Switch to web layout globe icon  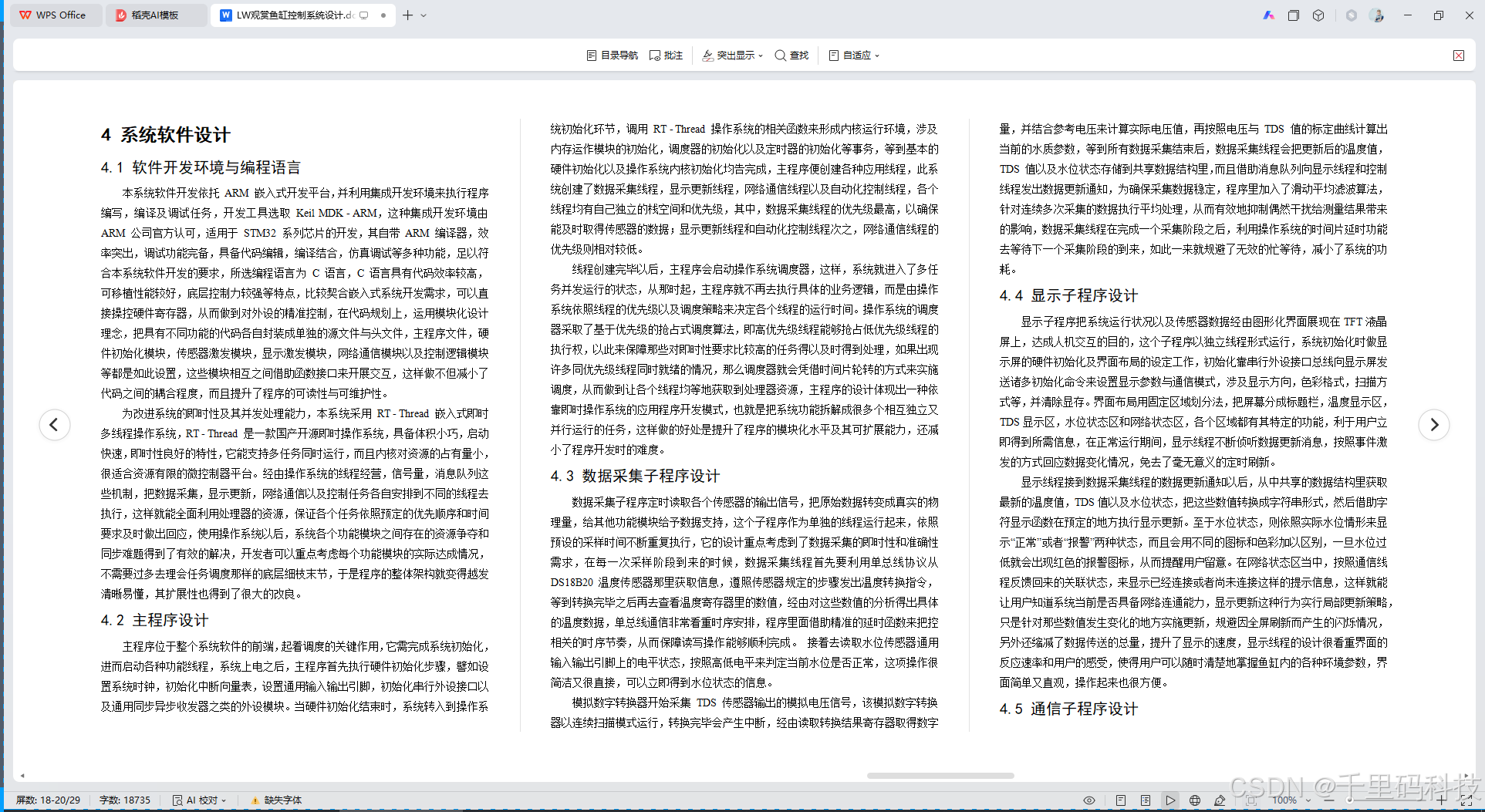[x=1195, y=800]
